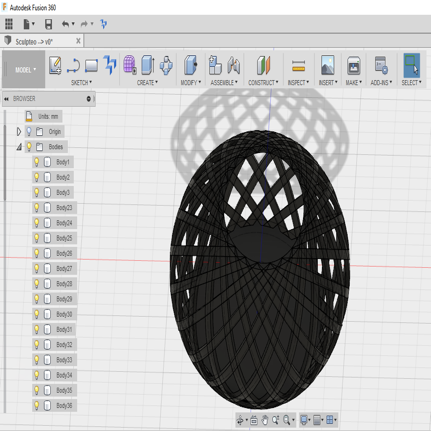The width and height of the screenshot is (431, 431).
Task: Click the Press Pull modify icon
Action: pos(191,65)
